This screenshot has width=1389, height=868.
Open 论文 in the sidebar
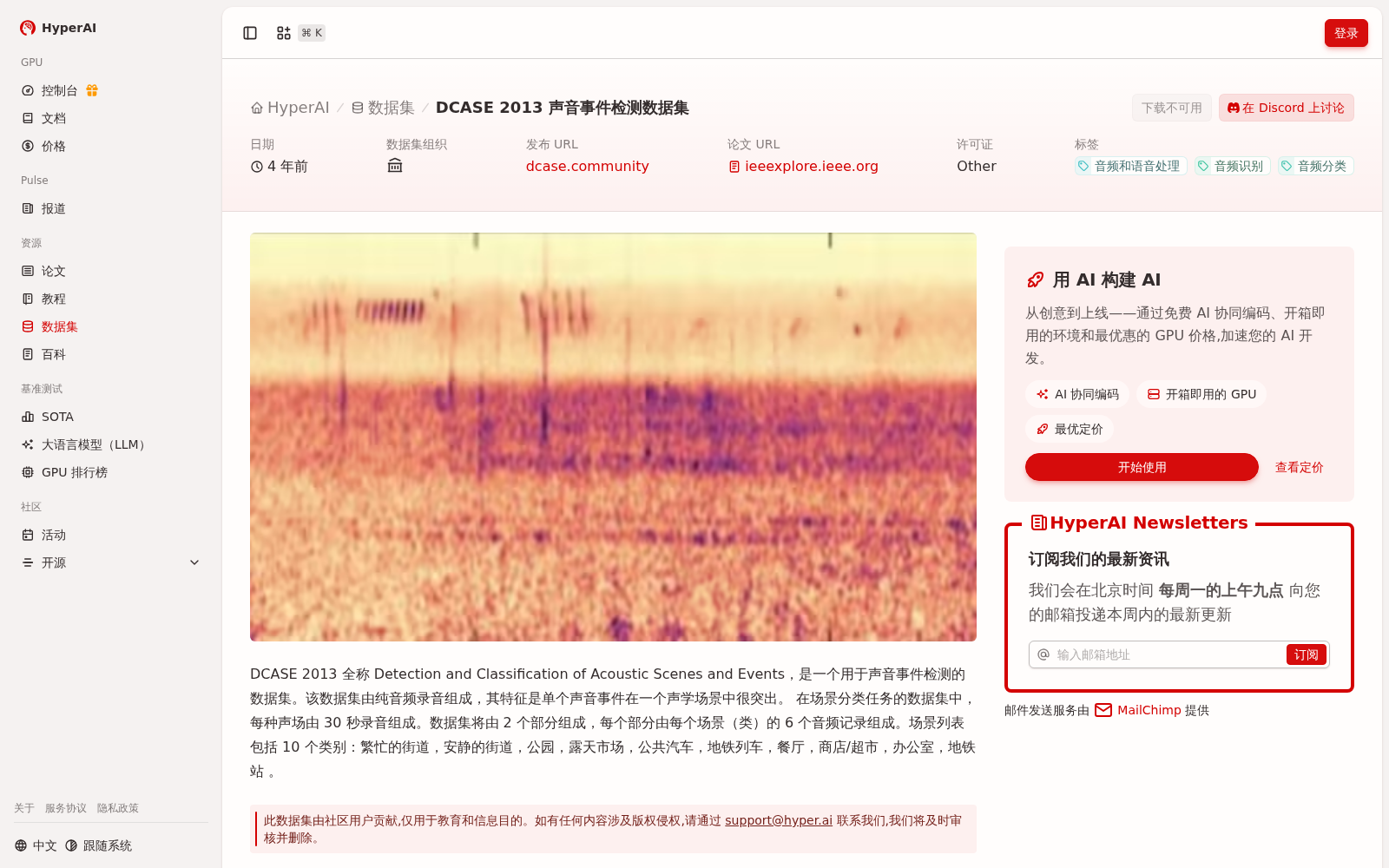[111, 271]
